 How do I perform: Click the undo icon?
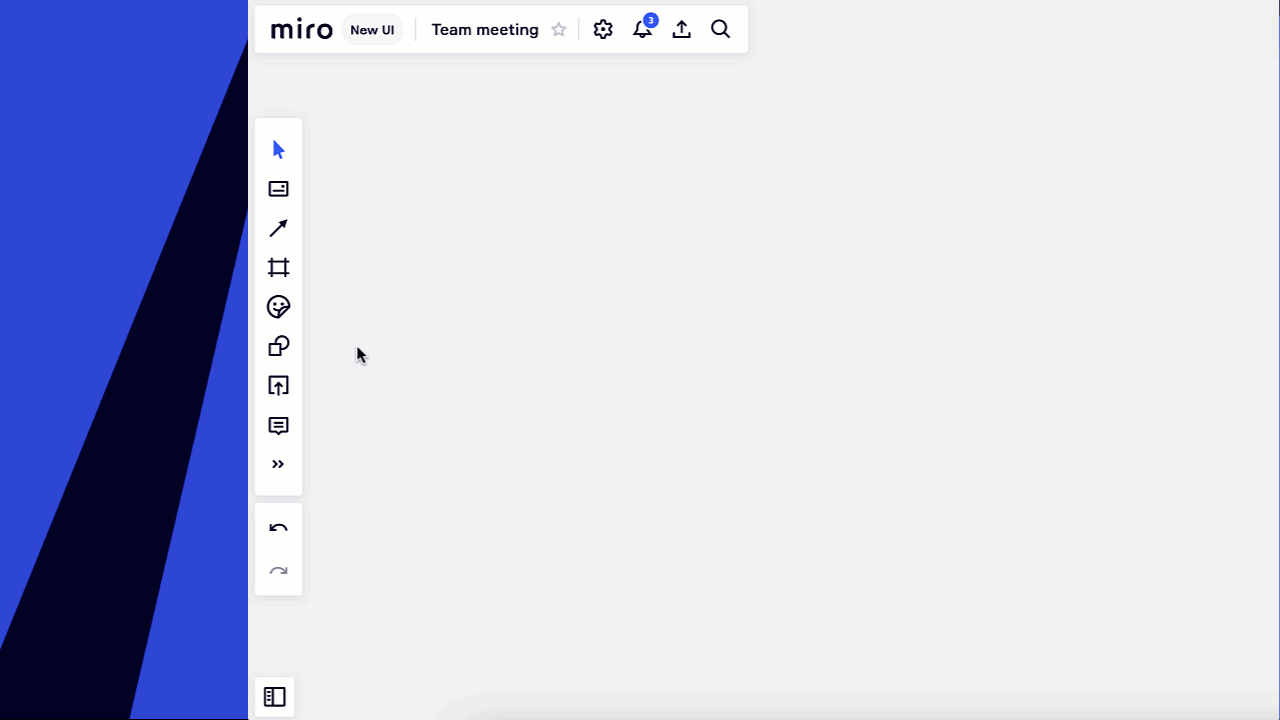278,528
